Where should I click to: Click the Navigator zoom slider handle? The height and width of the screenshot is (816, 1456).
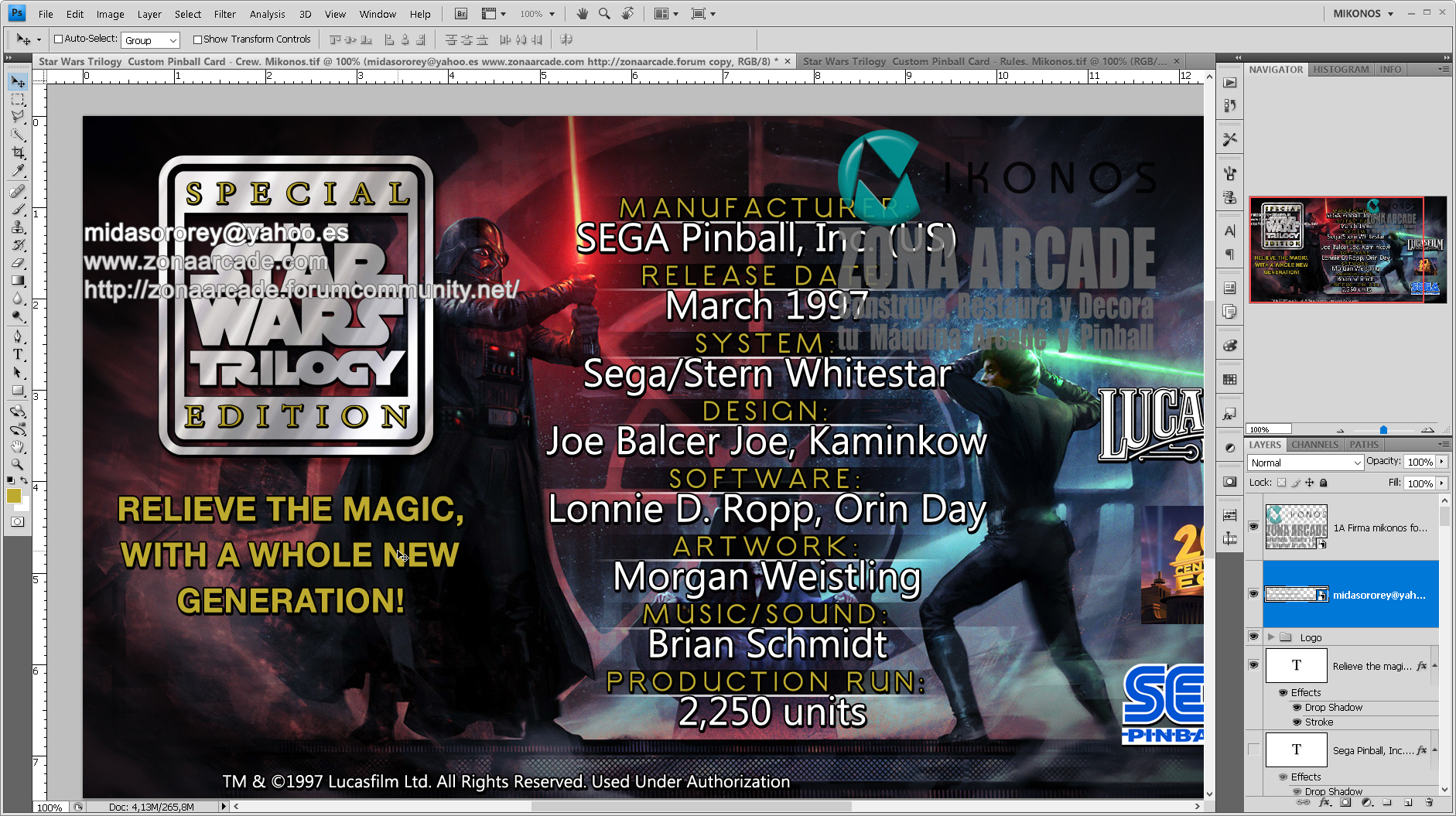(x=1383, y=430)
